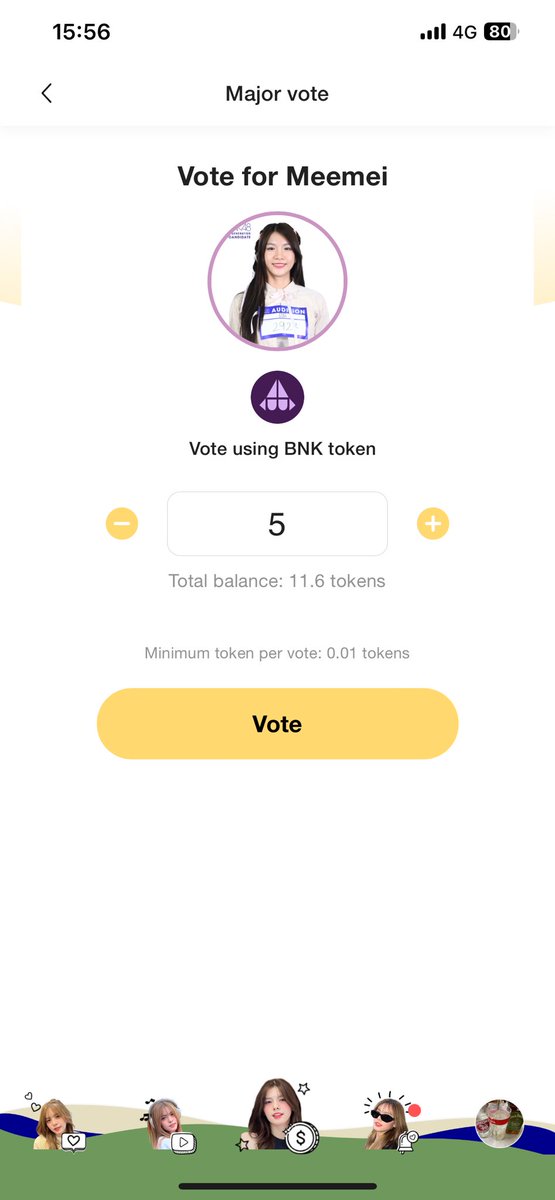Viewport: 555px width, 1200px height.
Task: Open the user profile avatar tab
Action: coord(499,1123)
